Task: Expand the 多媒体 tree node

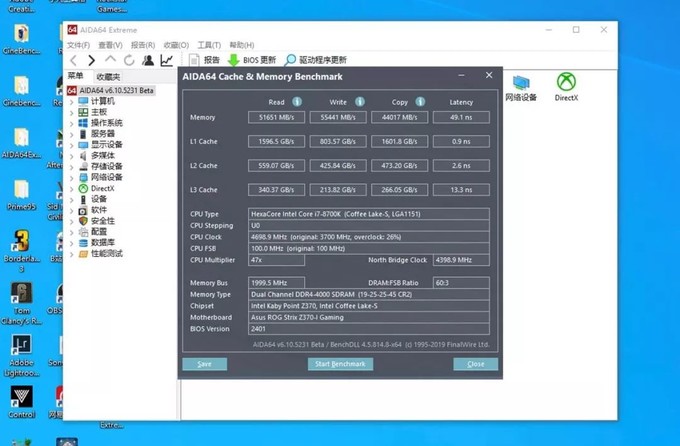Action: [72, 156]
